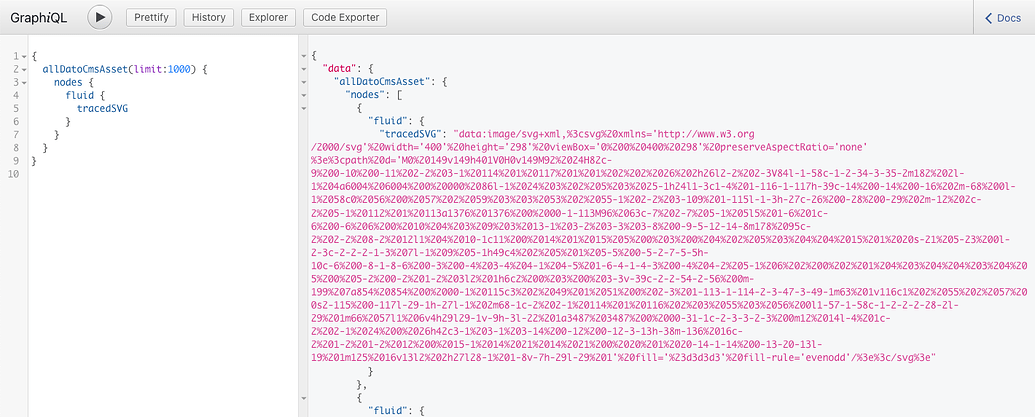Click line number 10 in the query gutter

pyautogui.click(x=11, y=173)
